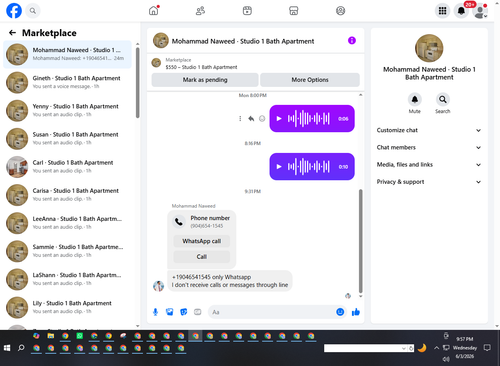Open Yenny - Studio 1 Bath Apartment chat

point(67,110)
